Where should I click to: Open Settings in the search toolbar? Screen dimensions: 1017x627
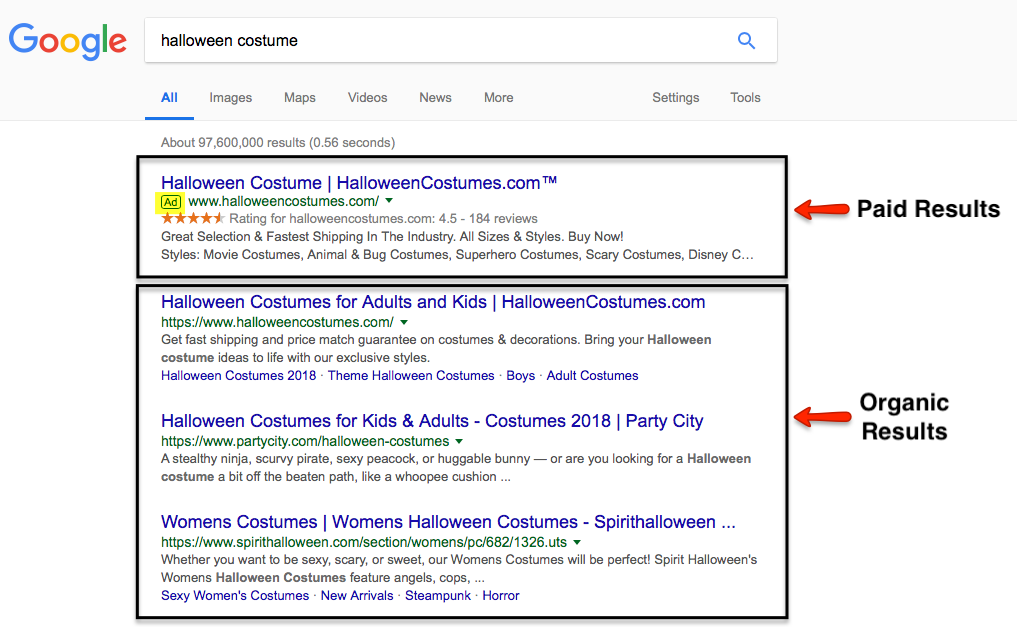pos(676,98)
